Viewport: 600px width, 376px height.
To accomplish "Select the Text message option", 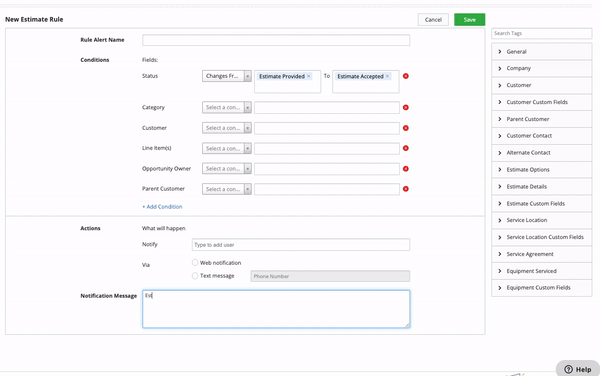I will tap(195, 275).
